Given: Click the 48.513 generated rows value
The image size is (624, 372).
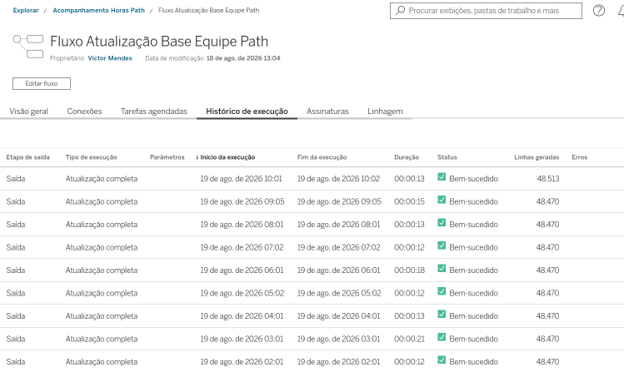Looking at the screenshot, I should 548,179.
